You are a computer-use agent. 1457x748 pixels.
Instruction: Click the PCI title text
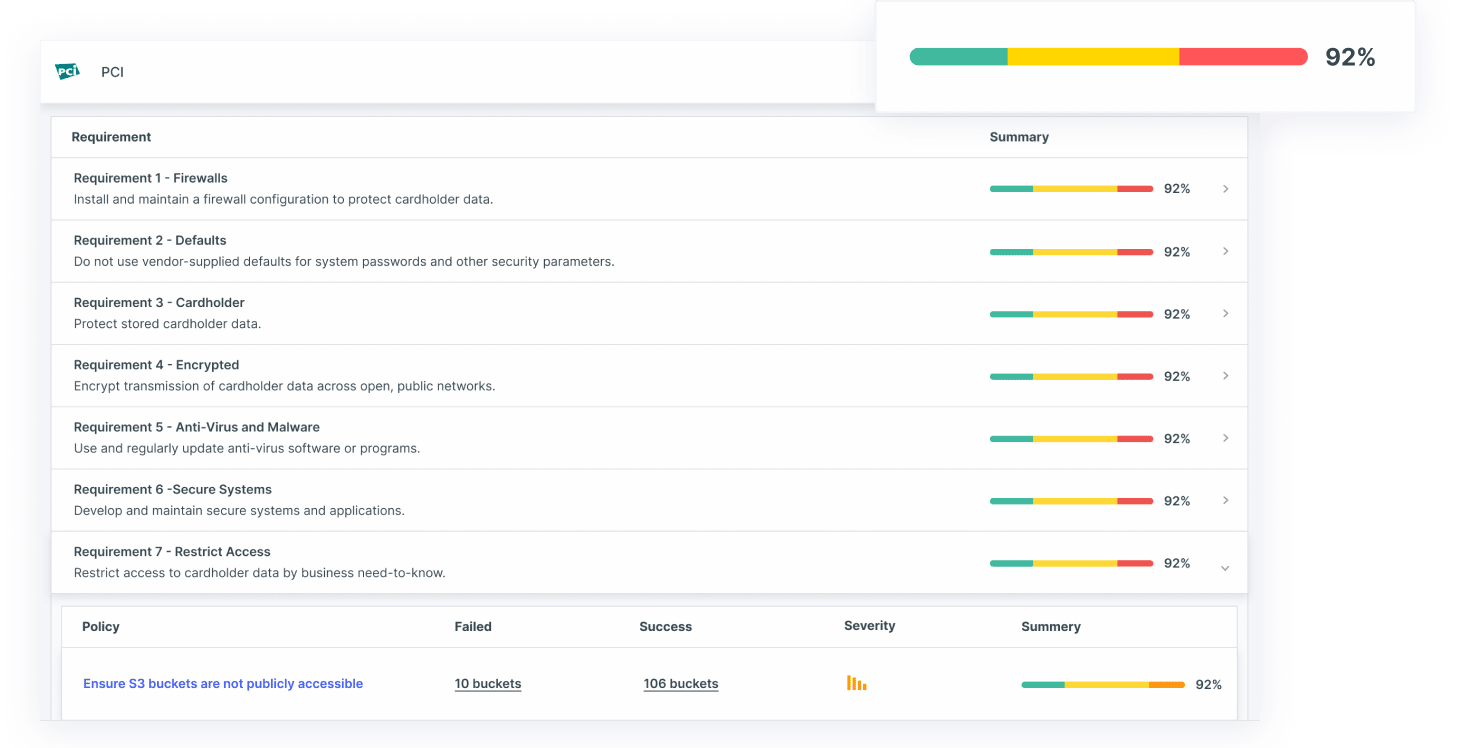112,72
